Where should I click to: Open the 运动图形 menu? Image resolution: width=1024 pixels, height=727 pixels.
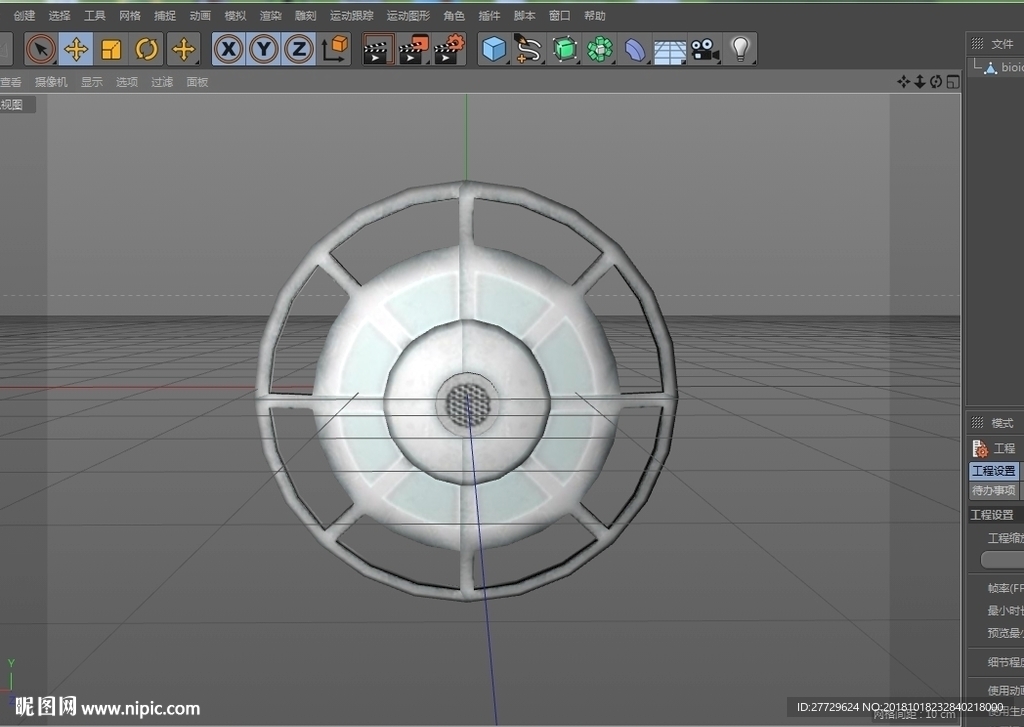pos(408,16)
